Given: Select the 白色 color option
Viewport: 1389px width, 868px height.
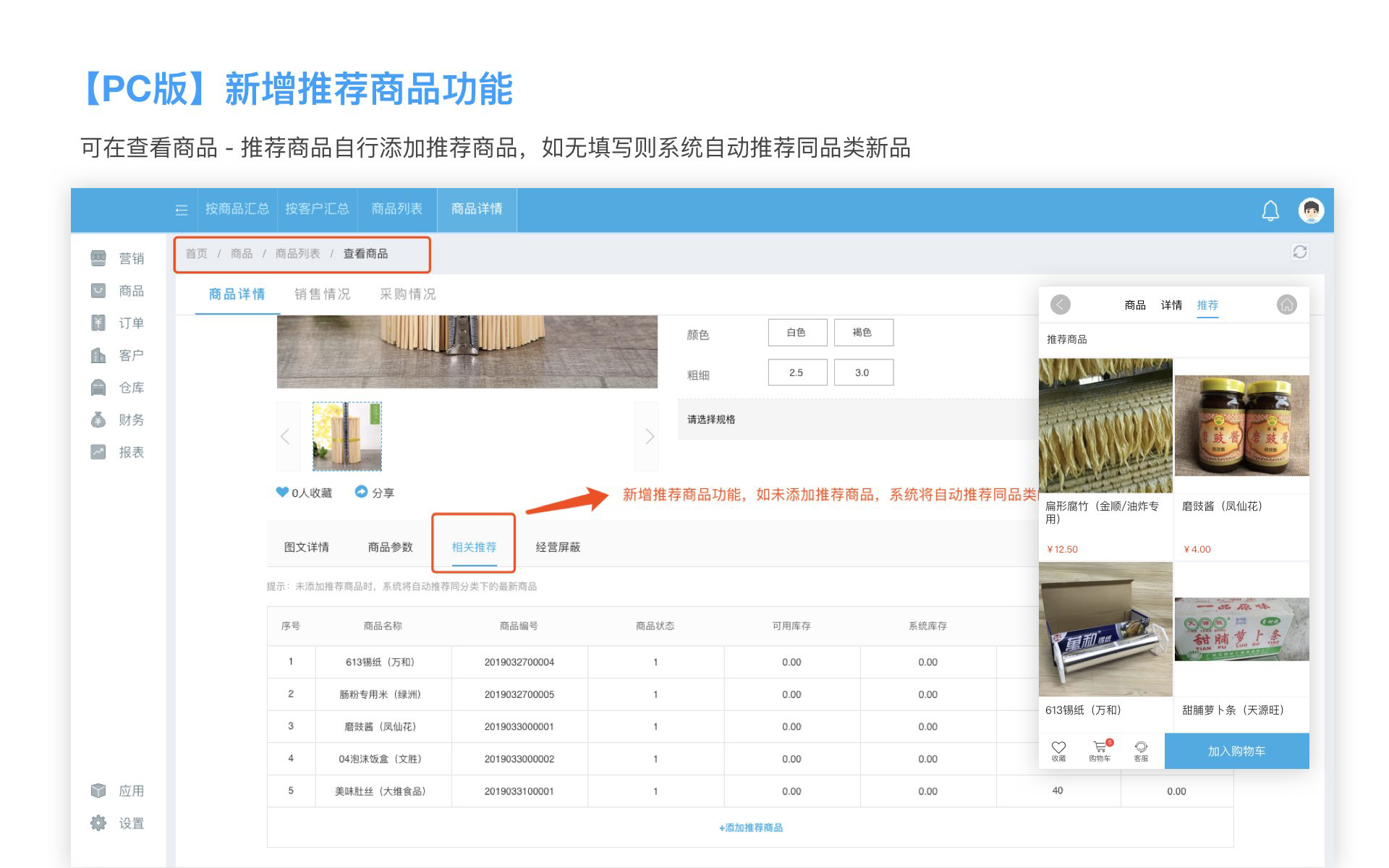Looking at the screenshot, I should [797, 332].
